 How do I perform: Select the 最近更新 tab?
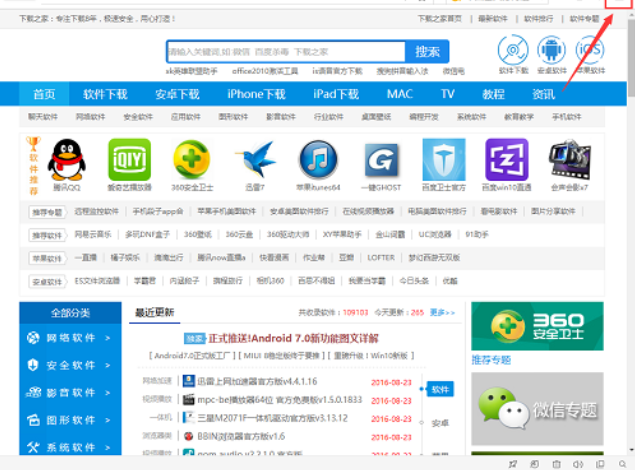[x=154, y=312]
